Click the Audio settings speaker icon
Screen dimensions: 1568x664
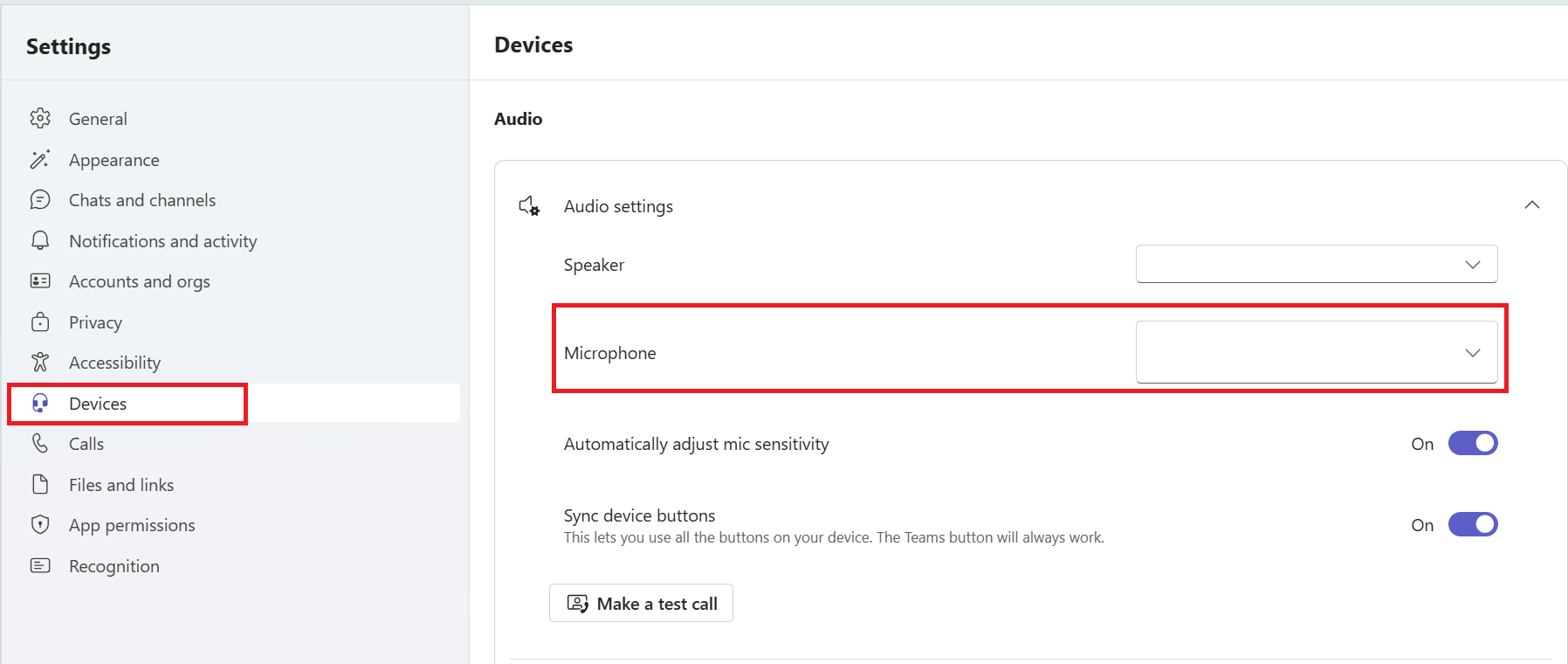(529, 206)
